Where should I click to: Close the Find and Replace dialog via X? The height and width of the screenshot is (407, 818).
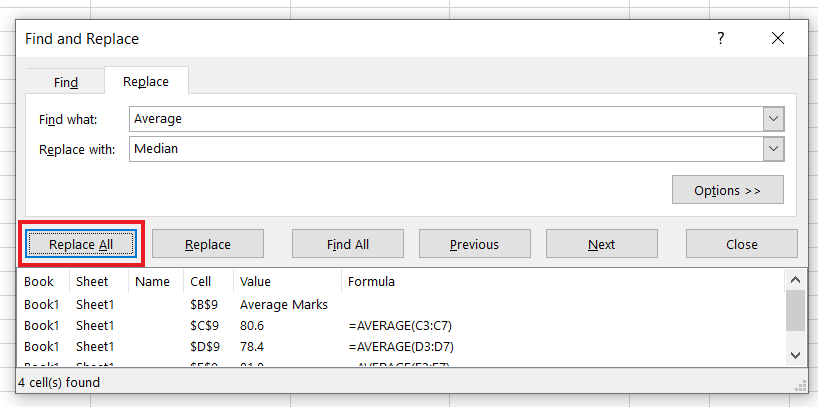(778, 38)
